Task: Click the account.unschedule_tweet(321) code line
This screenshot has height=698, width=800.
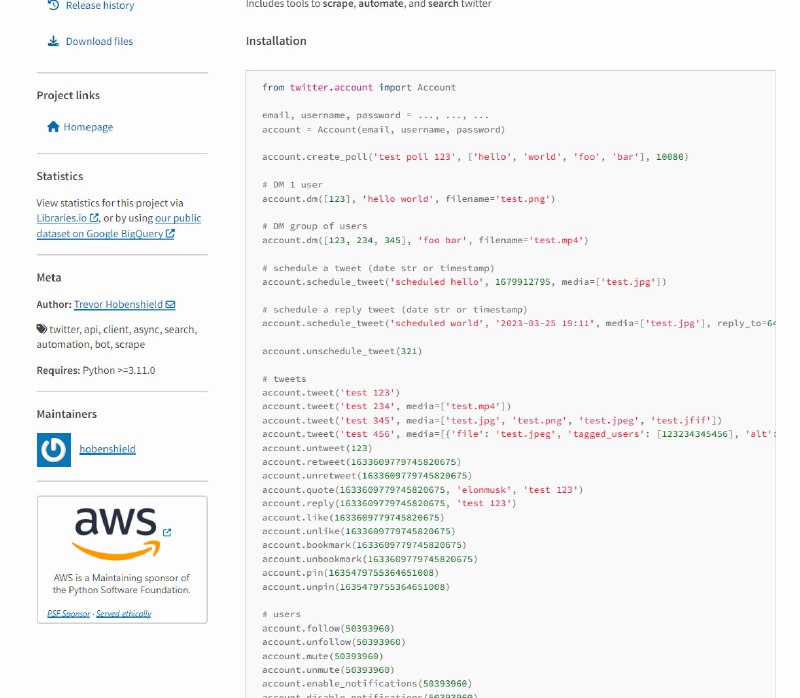Action: 341,351
